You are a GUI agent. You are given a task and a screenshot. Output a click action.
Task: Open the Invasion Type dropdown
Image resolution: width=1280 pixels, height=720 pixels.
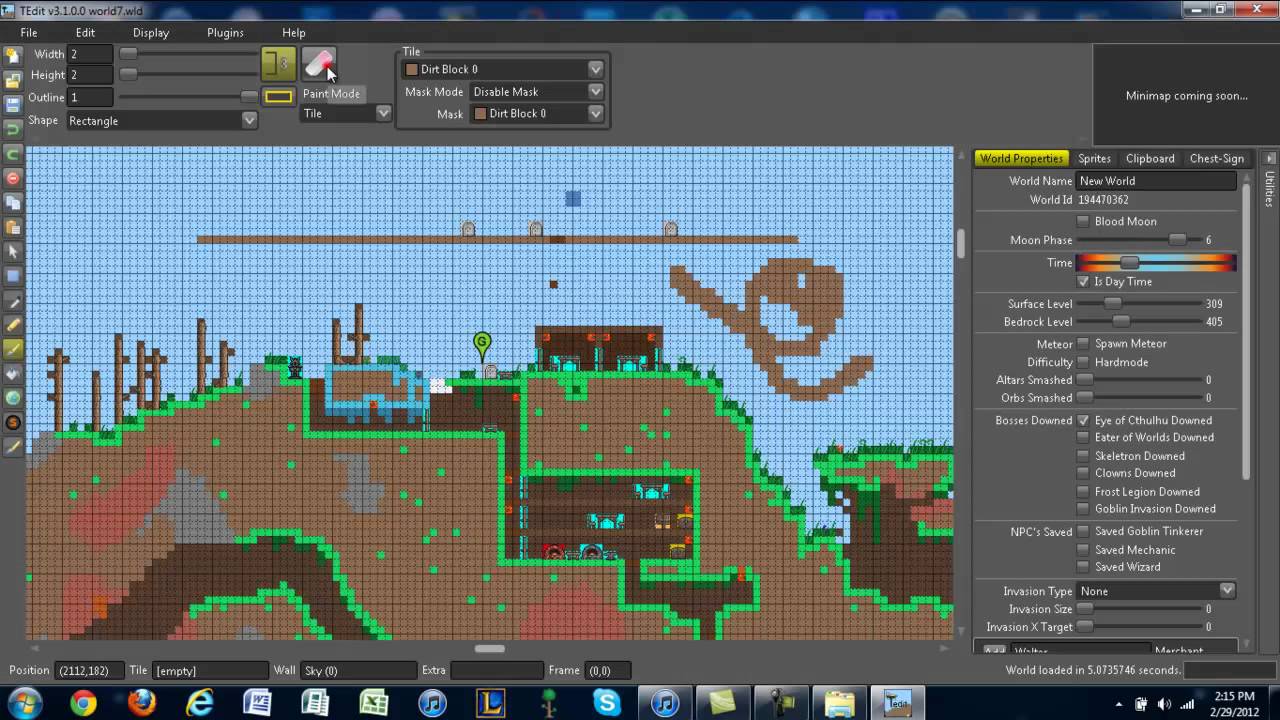[1156, 591]
